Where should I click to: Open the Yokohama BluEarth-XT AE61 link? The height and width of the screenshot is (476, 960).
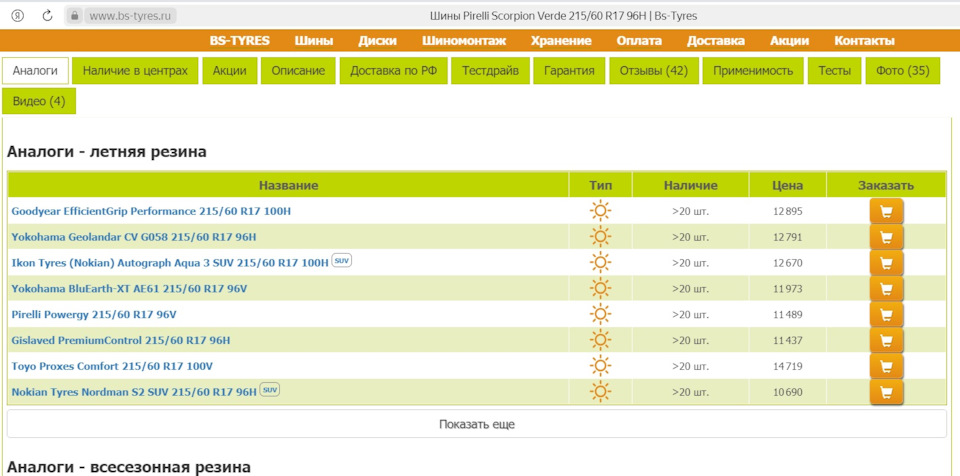coord(129,289)
